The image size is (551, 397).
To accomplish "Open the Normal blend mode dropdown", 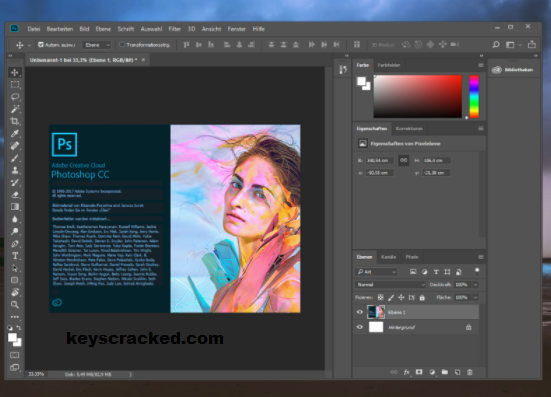I will coord(390,285).
